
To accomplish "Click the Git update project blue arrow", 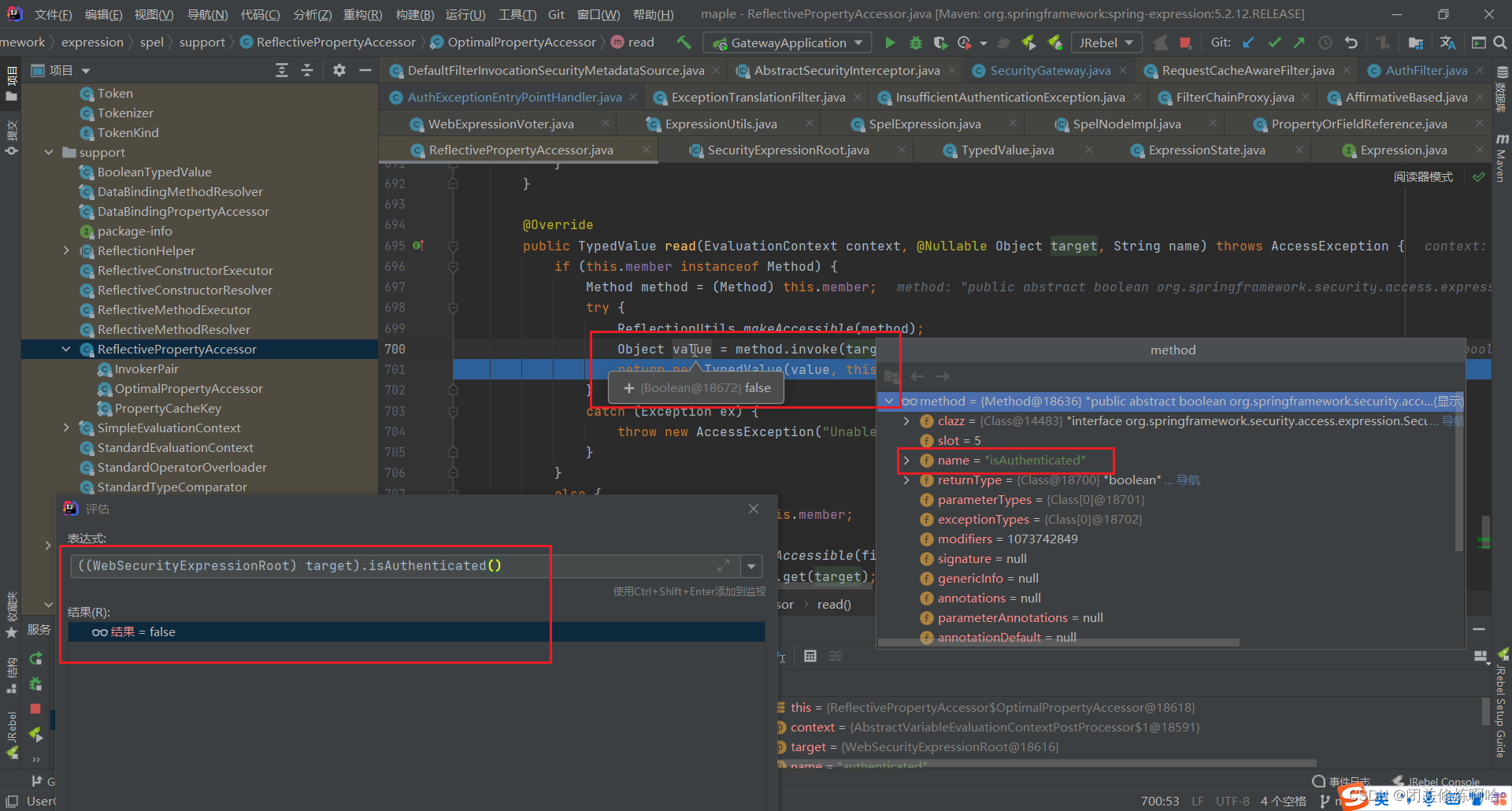I will pyautogui.click(x=1249, y=43).
